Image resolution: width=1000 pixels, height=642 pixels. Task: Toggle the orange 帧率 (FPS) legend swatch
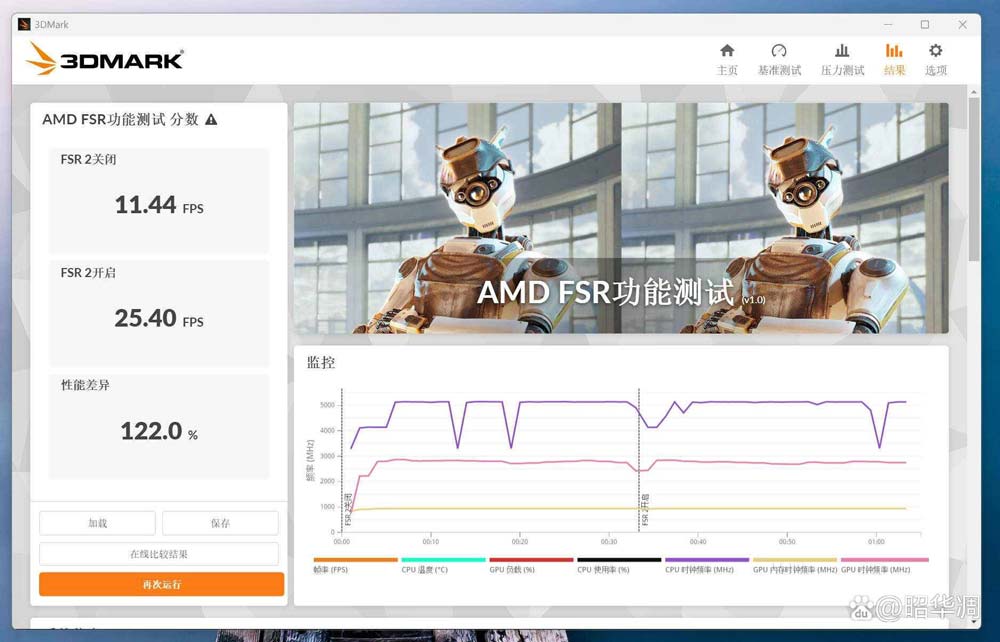[x=355, y=560]
